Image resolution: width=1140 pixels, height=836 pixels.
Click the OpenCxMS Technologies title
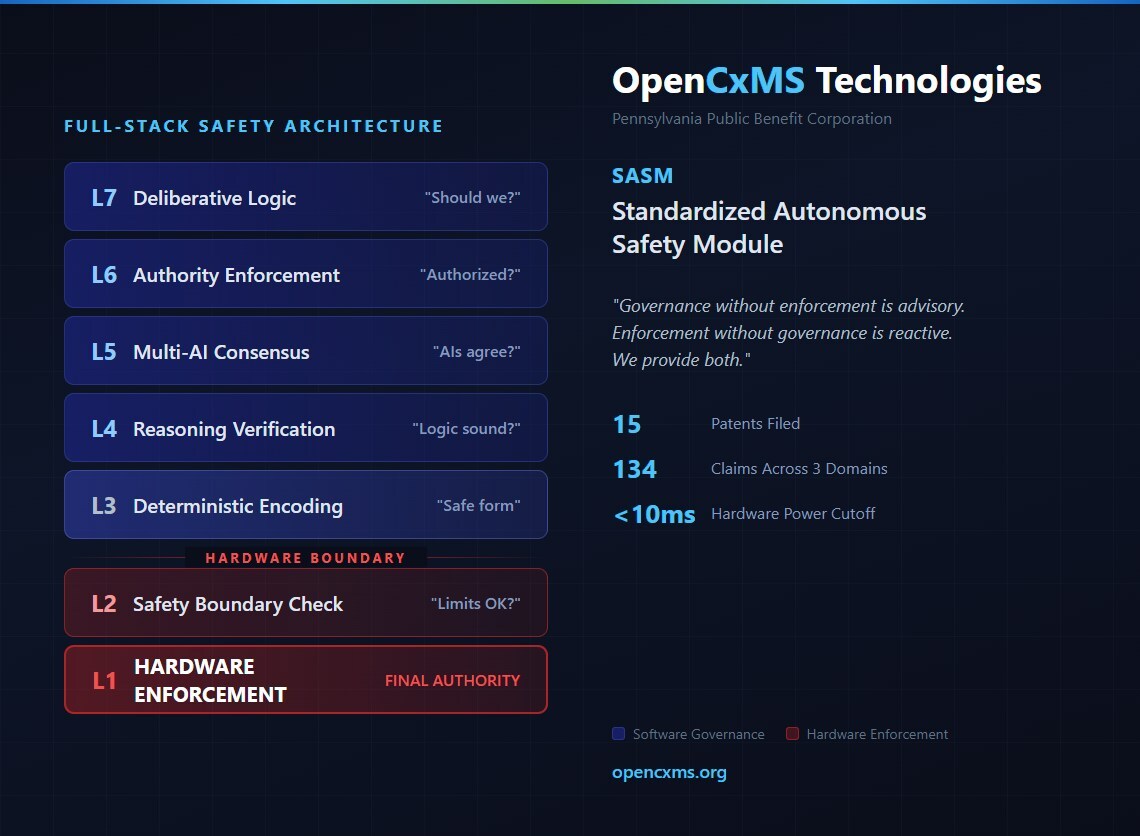click(826, 81)
